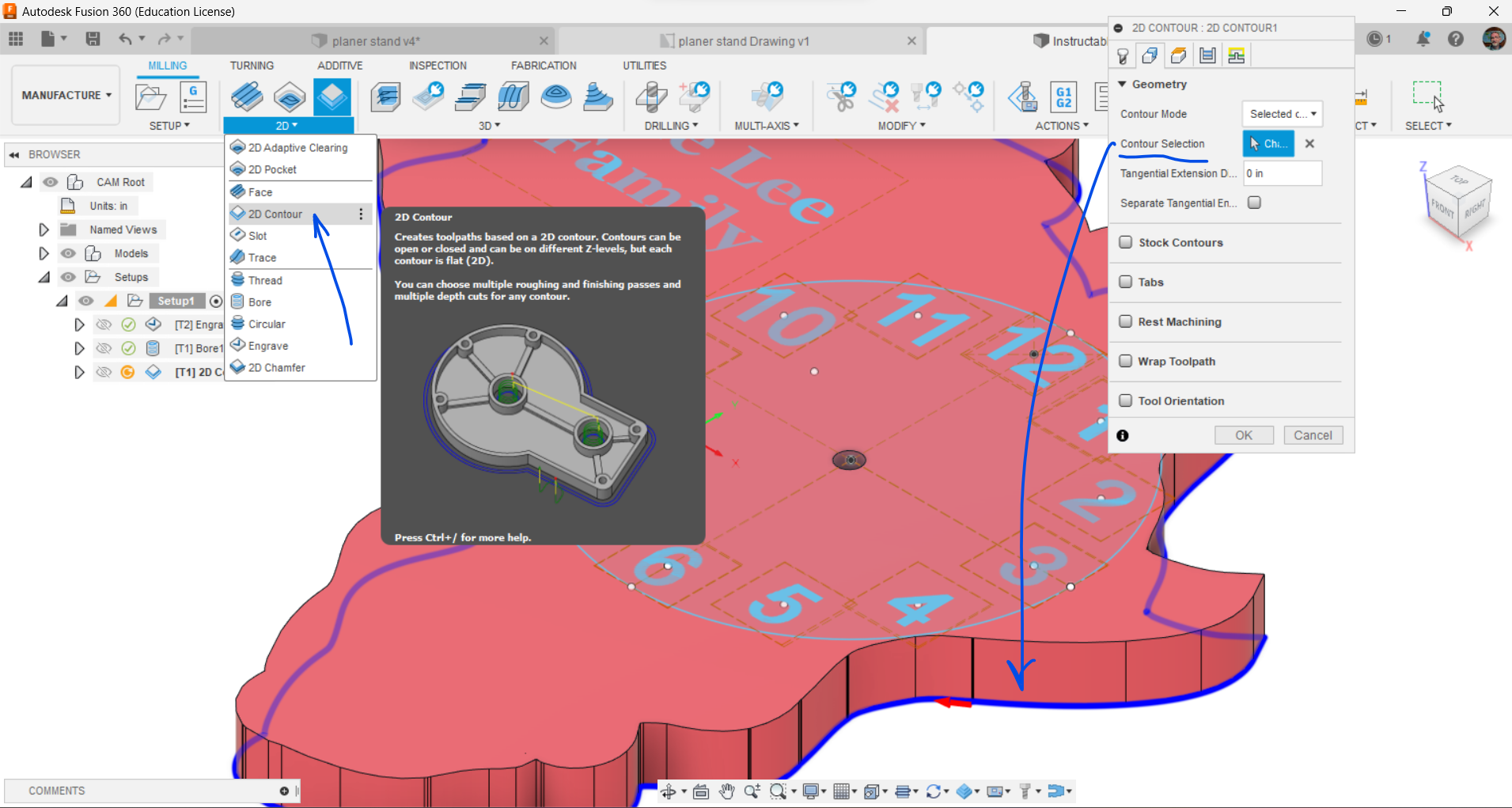Click the Look At icon in navigation bar
Image resolution: width=1512 pixels, height=808 pixels.
(x=701, y=791)
